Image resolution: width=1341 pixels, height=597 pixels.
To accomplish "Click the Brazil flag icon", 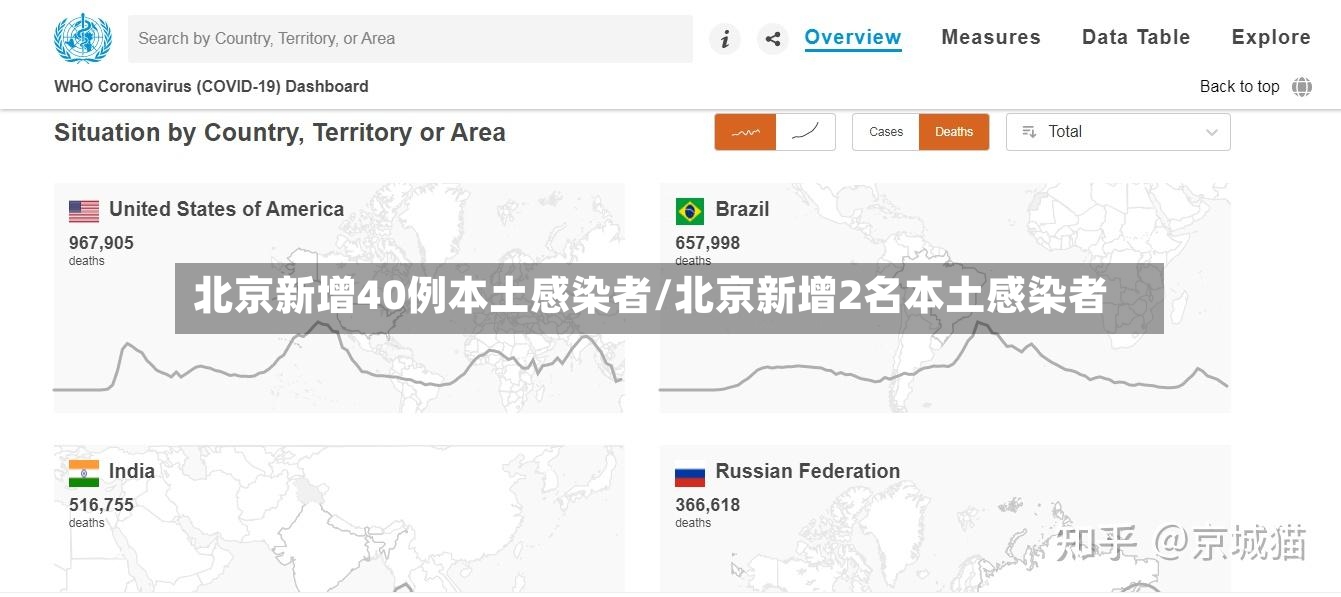I will coord(690,211).
